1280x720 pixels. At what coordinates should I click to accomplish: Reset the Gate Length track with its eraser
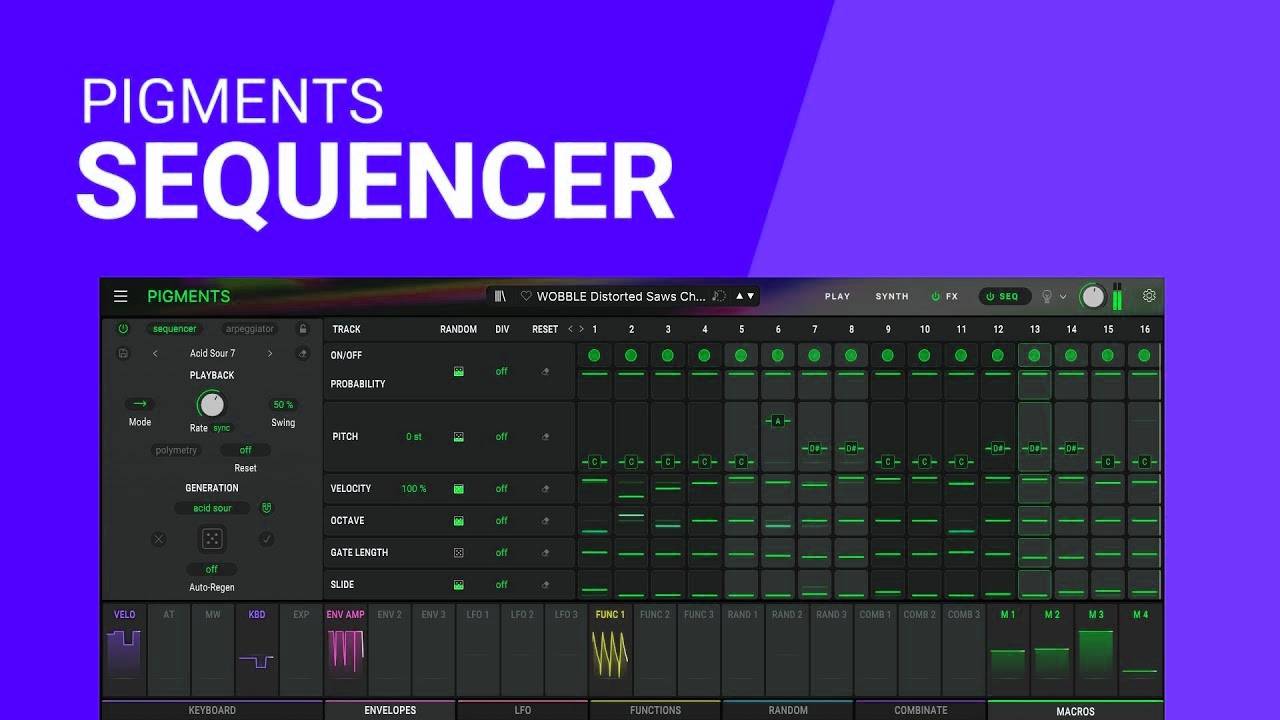pyautogui.click(x=545, y=553)
